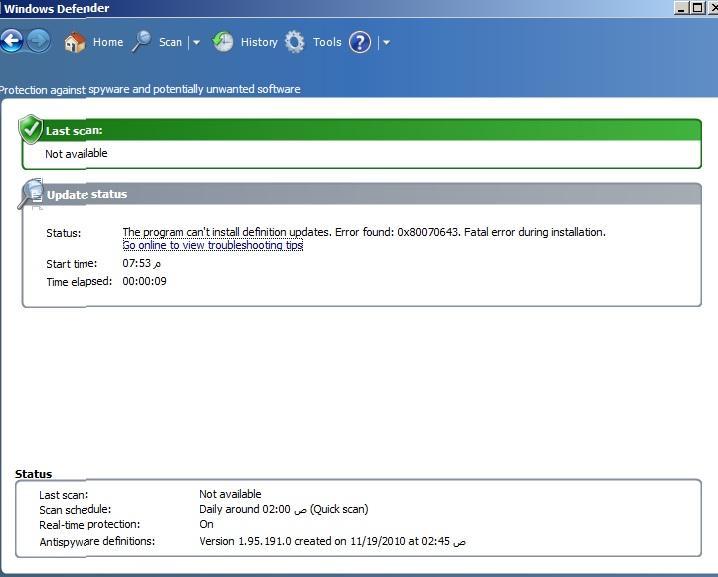The width and height of the screenshot is (718, 577).
Task: Click the Antispyware definitions label
Action: coord(97,542)
